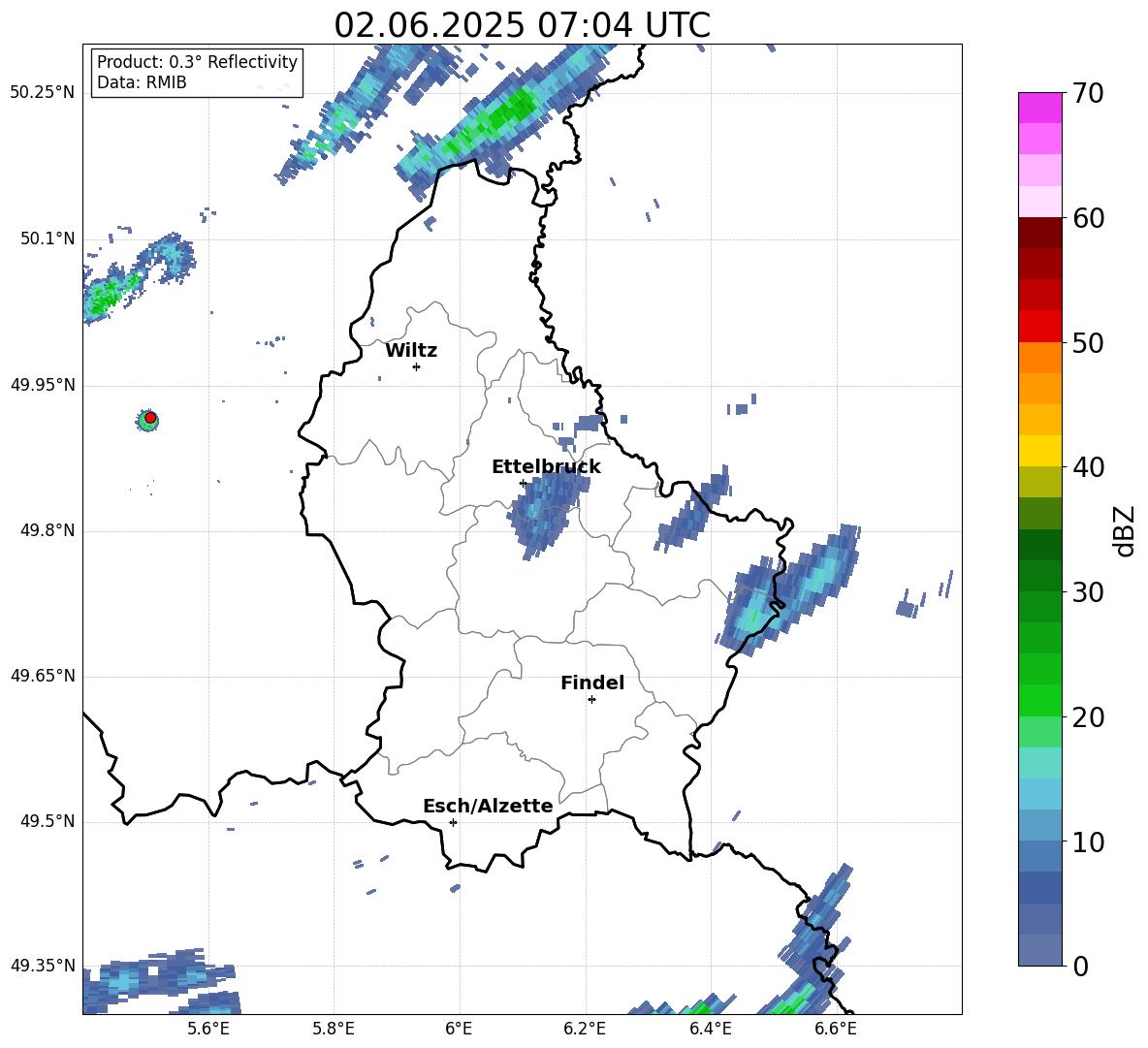
Task: Click the Ettelbruck location cross marker
Action: (523, 483)
